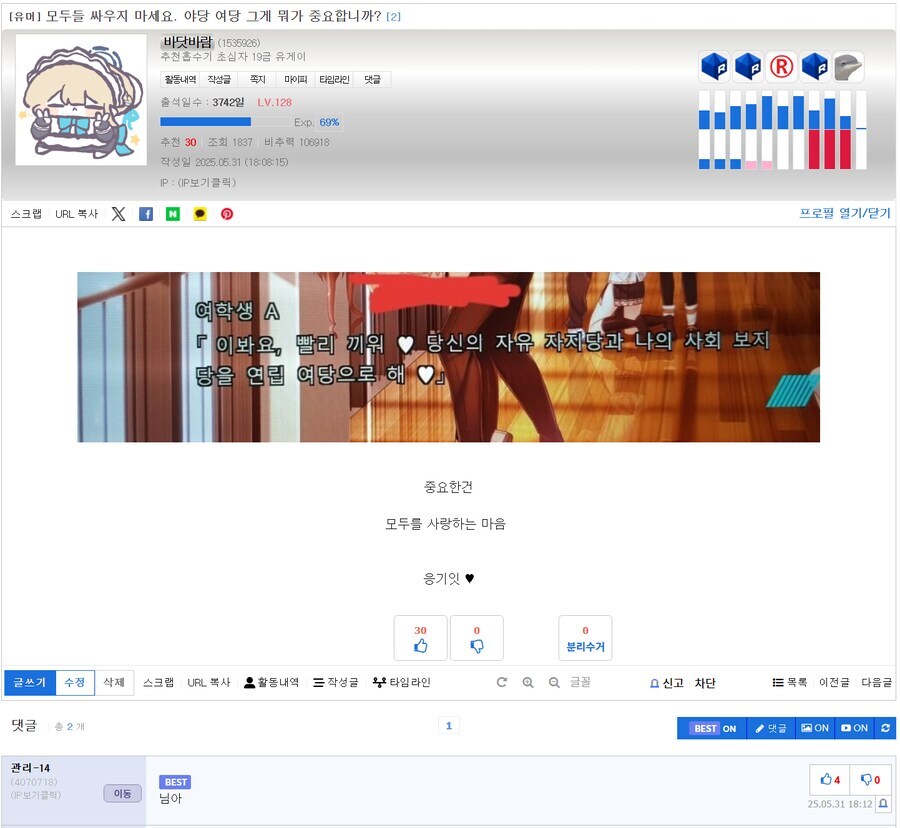
Task: Share post on X (Twitter) icon
Action: tap(118, 214)
